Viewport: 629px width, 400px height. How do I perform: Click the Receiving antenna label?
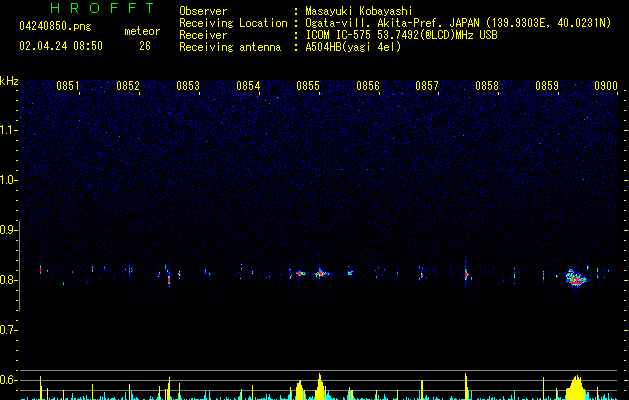(x=230, y=47)
